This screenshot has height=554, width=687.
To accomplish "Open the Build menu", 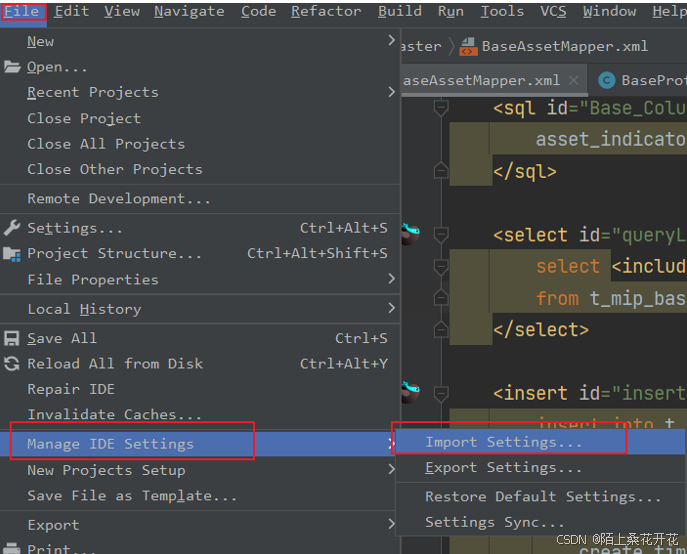I will (x=400, y=11).
